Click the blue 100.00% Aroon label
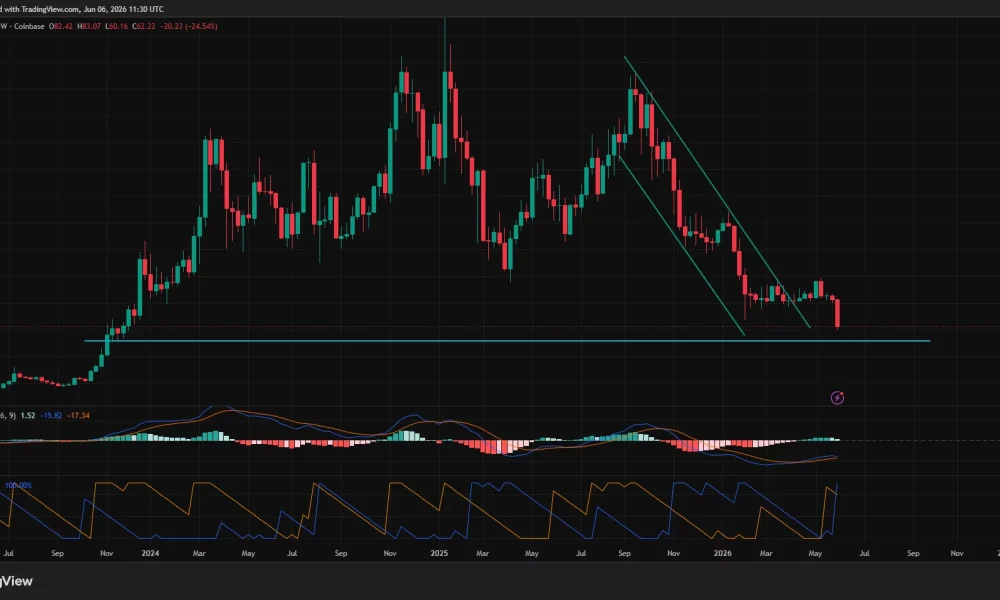 (18, 485)
